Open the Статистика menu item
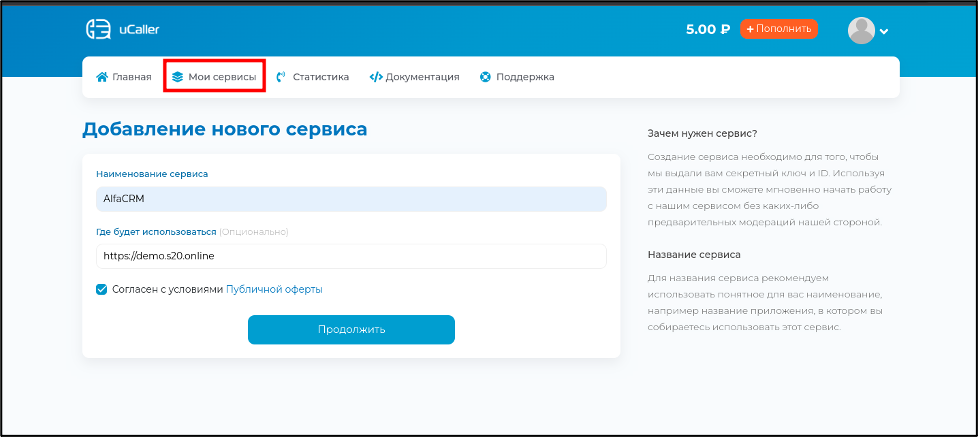This screenshot has height=437, width=979. point(312,77)
